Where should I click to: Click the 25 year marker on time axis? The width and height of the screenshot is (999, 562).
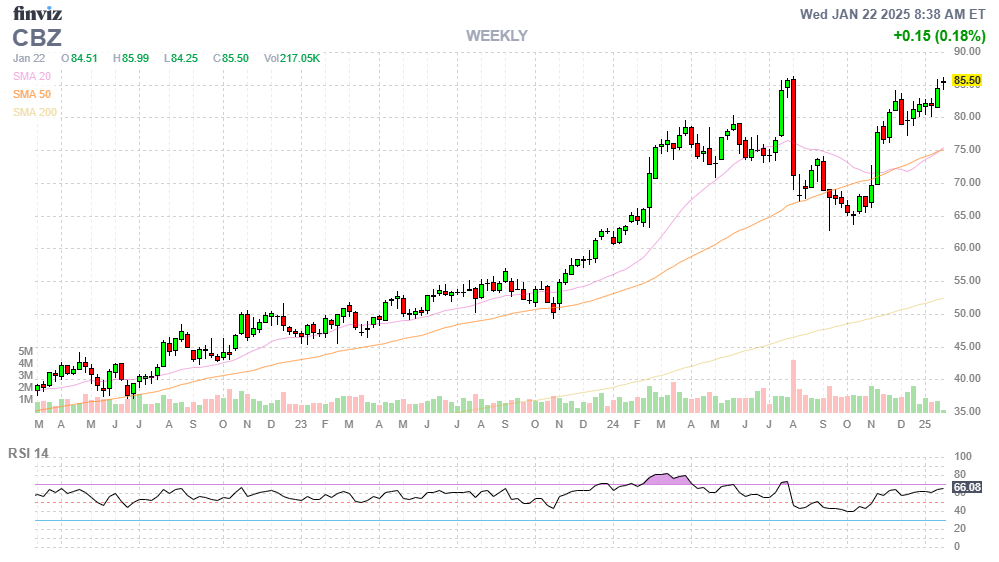pyautogui.click(x=926, y=425)
